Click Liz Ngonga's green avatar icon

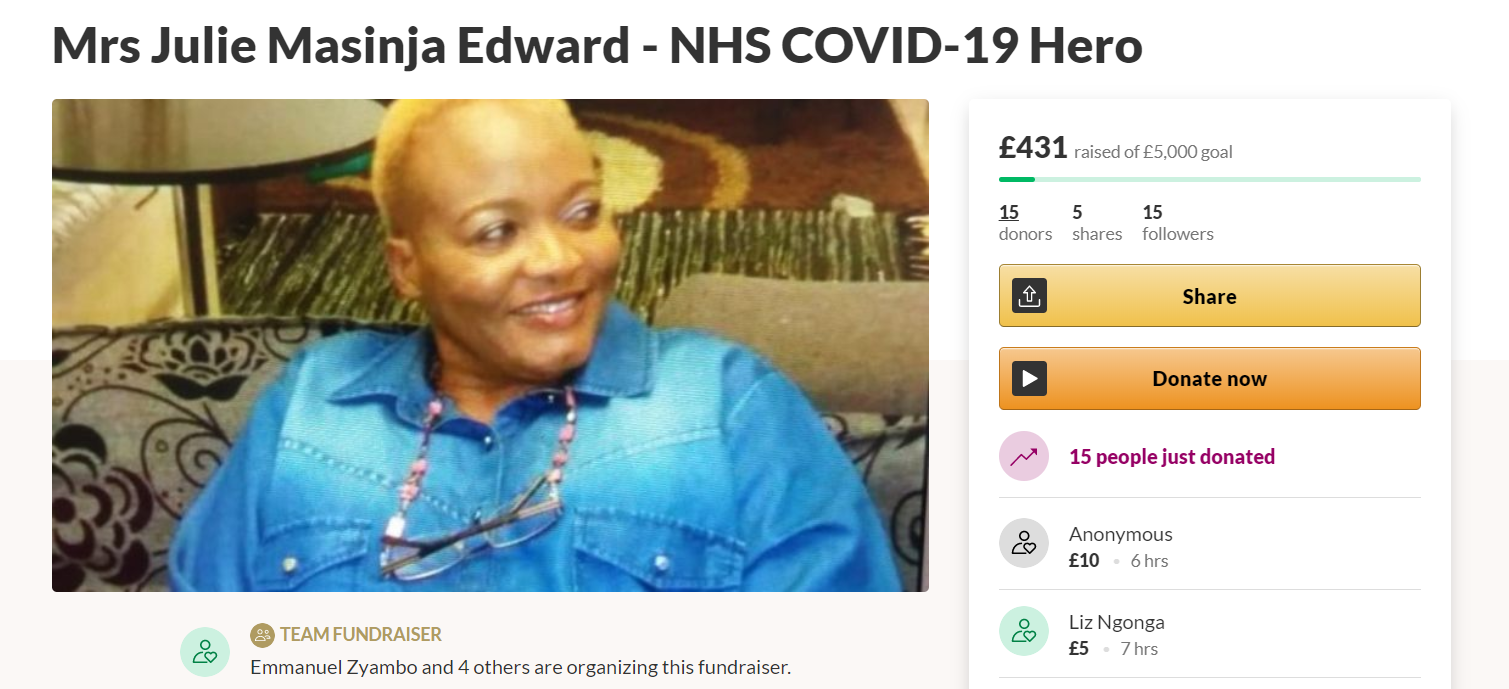point(1024,631)
